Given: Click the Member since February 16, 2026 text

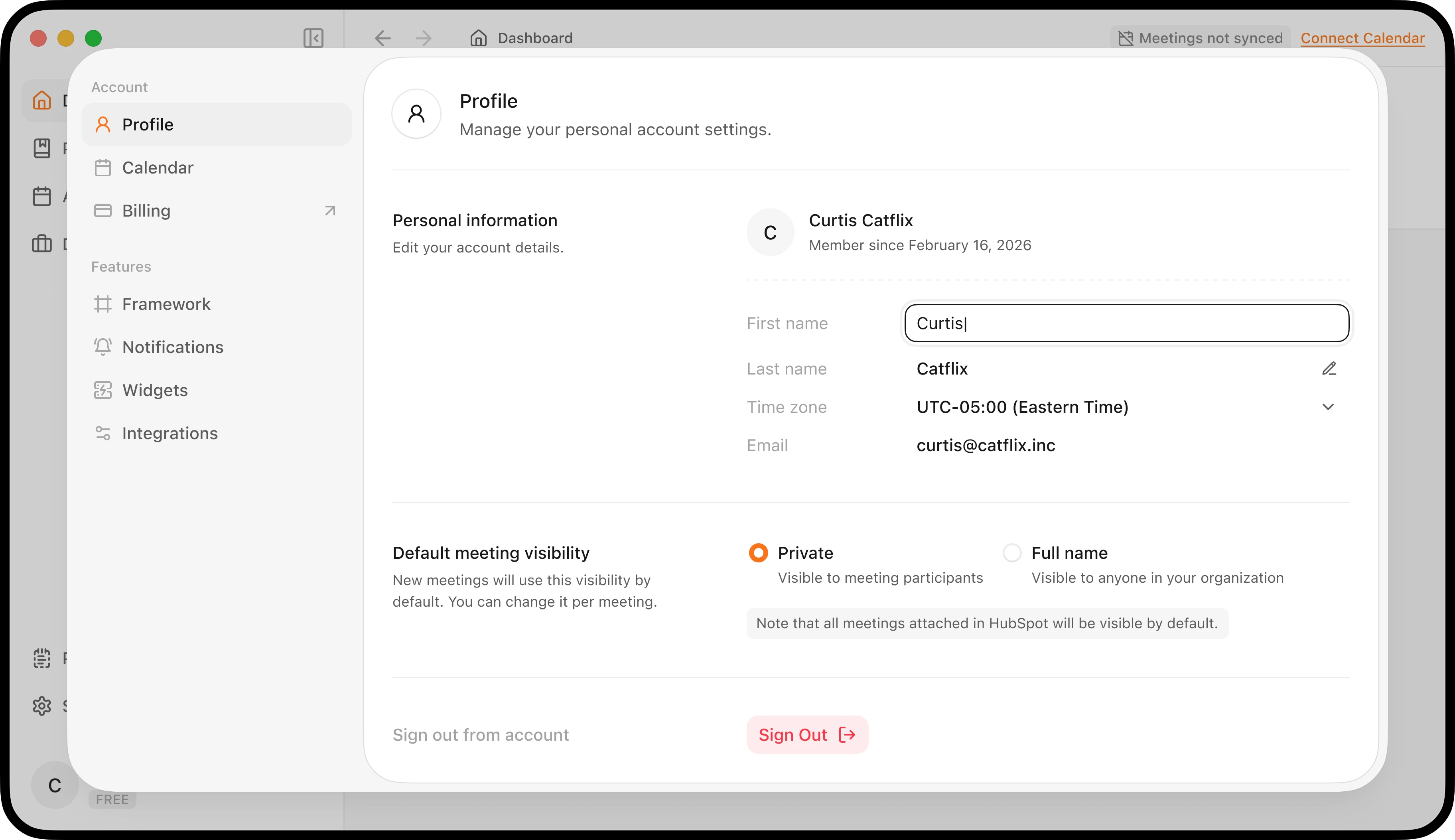Looking at the screenshot, I should click(920, 245).
